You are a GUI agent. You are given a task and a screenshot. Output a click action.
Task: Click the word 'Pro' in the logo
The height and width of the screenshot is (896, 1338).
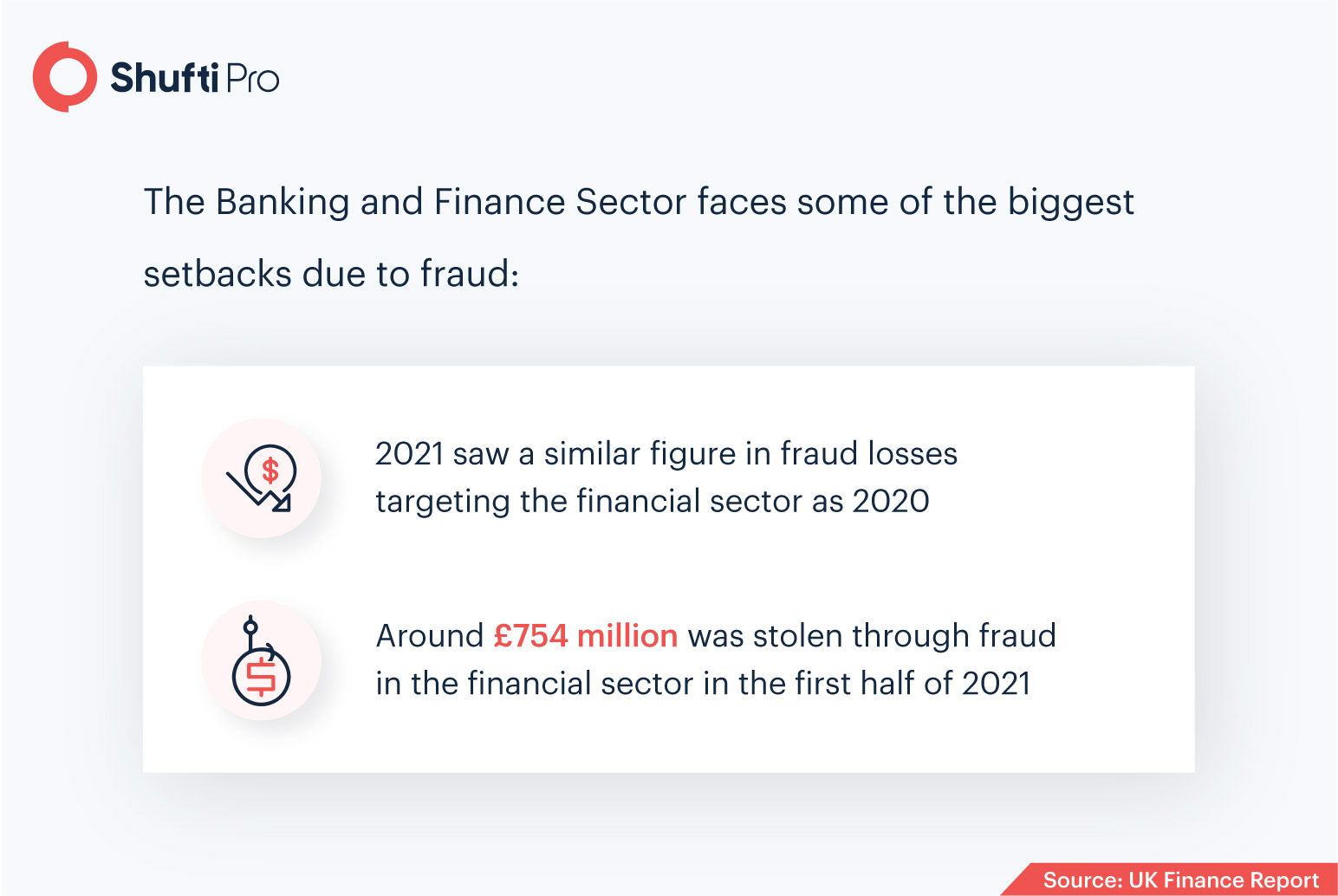[x=252, y=78]
